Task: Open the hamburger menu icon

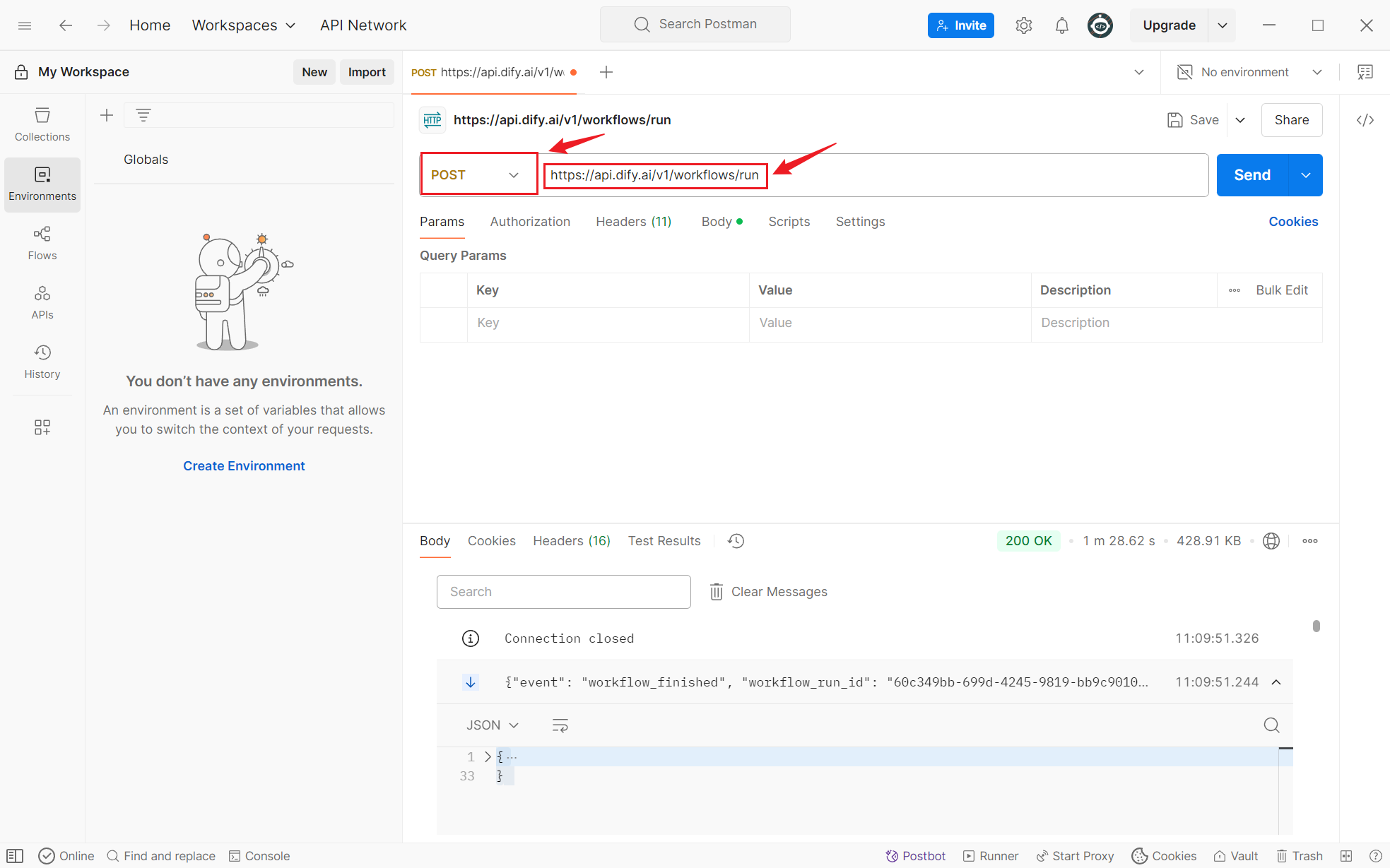Action: click(x=25, y=25)
